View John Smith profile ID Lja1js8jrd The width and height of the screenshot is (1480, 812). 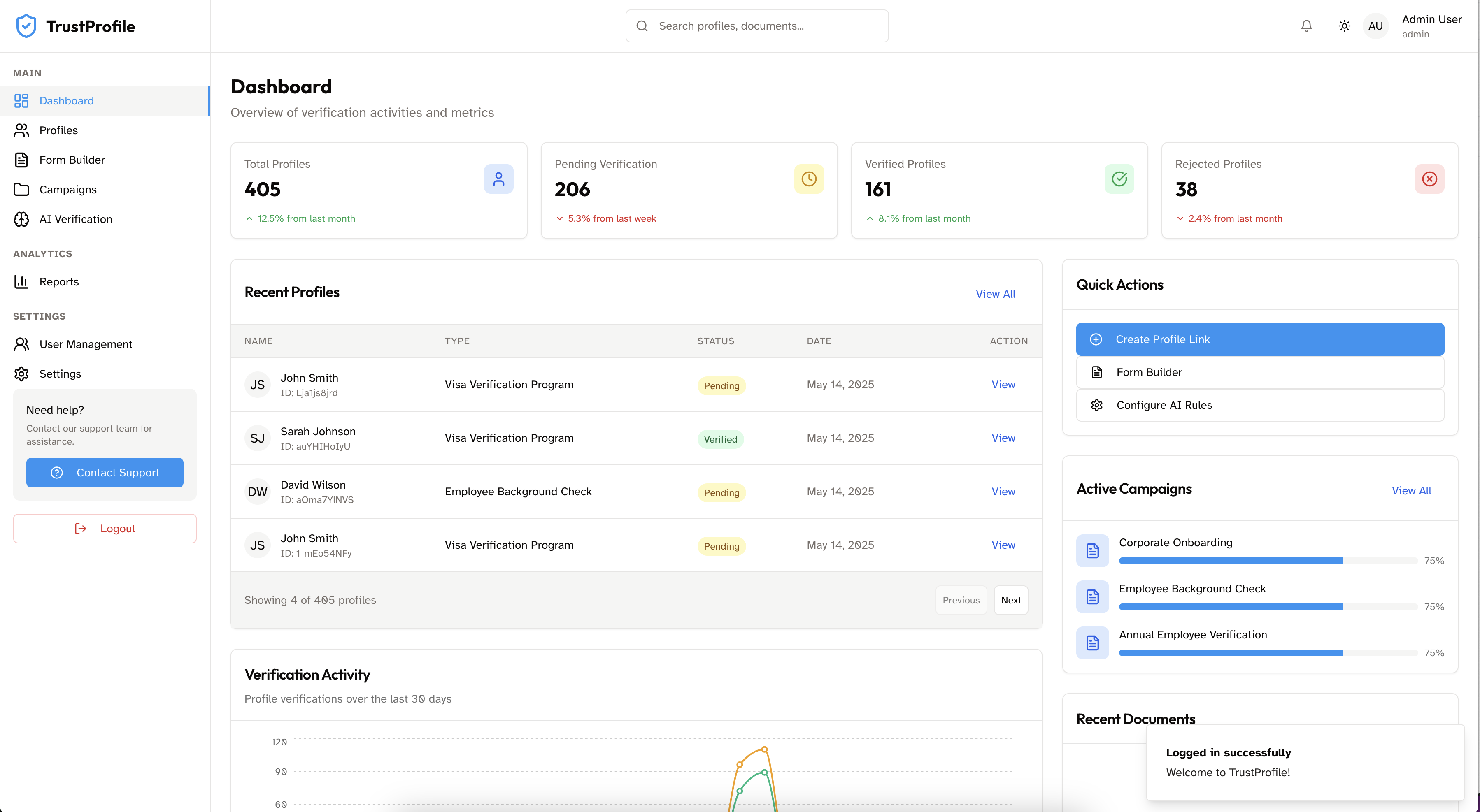1003,385
